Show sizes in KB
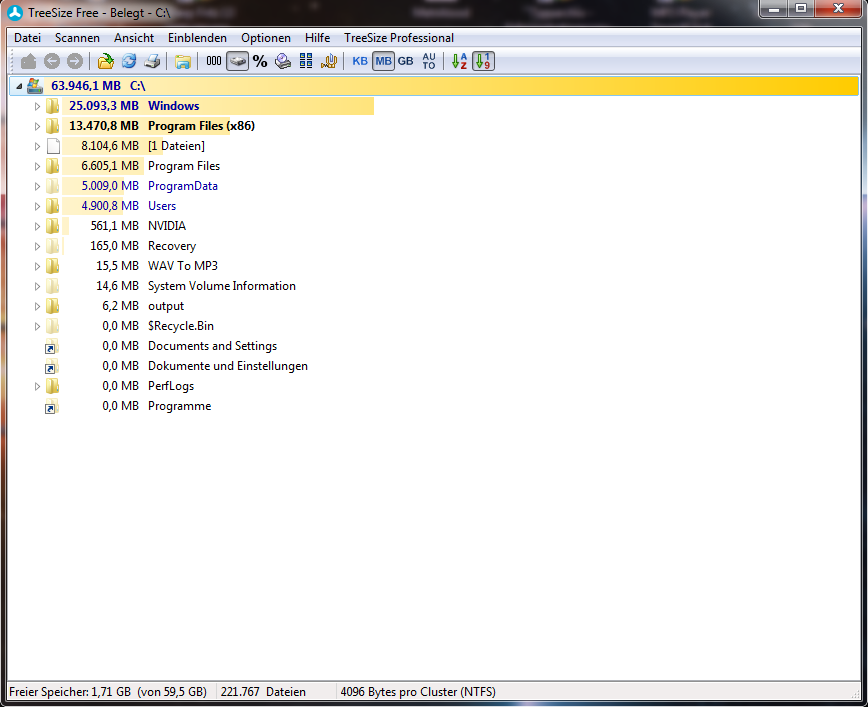 [x=360, y=61]
